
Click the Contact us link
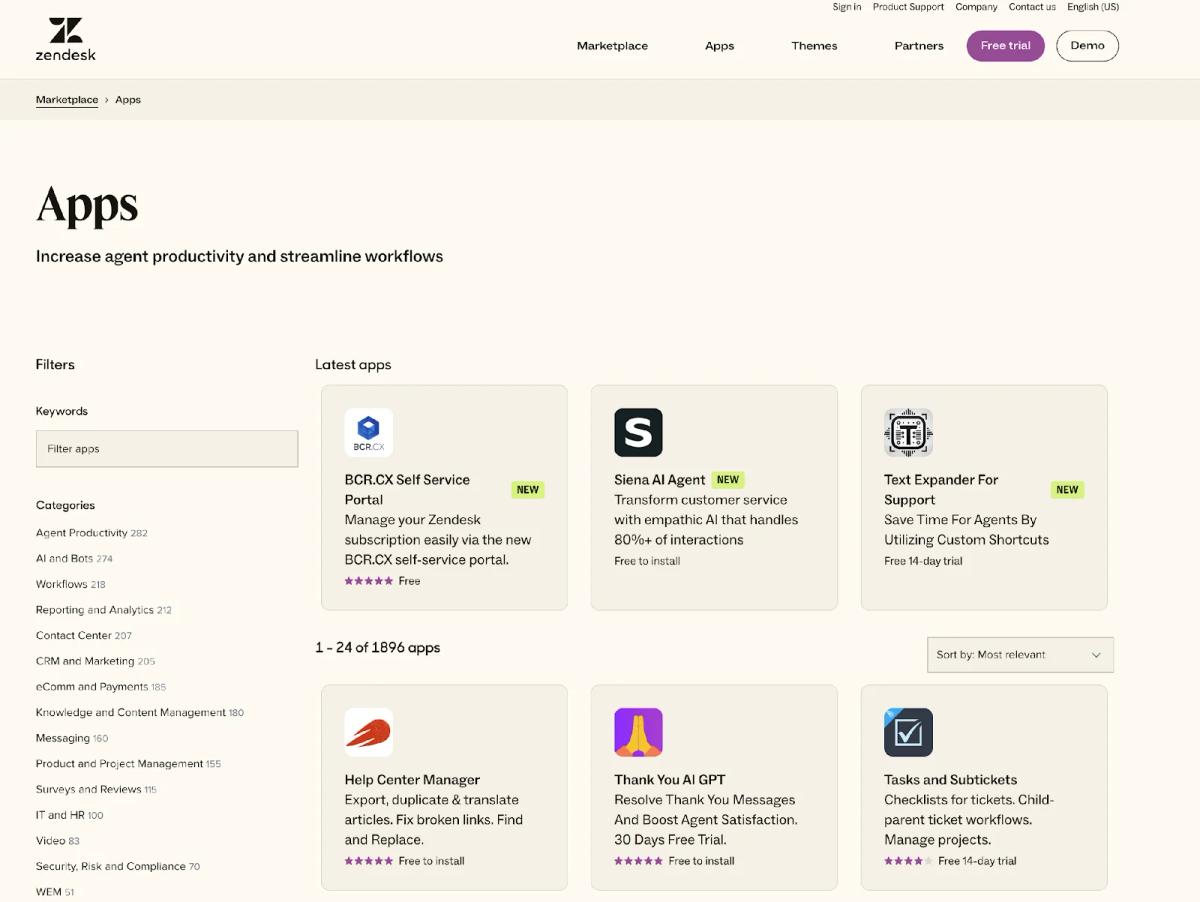point(1032,7)
